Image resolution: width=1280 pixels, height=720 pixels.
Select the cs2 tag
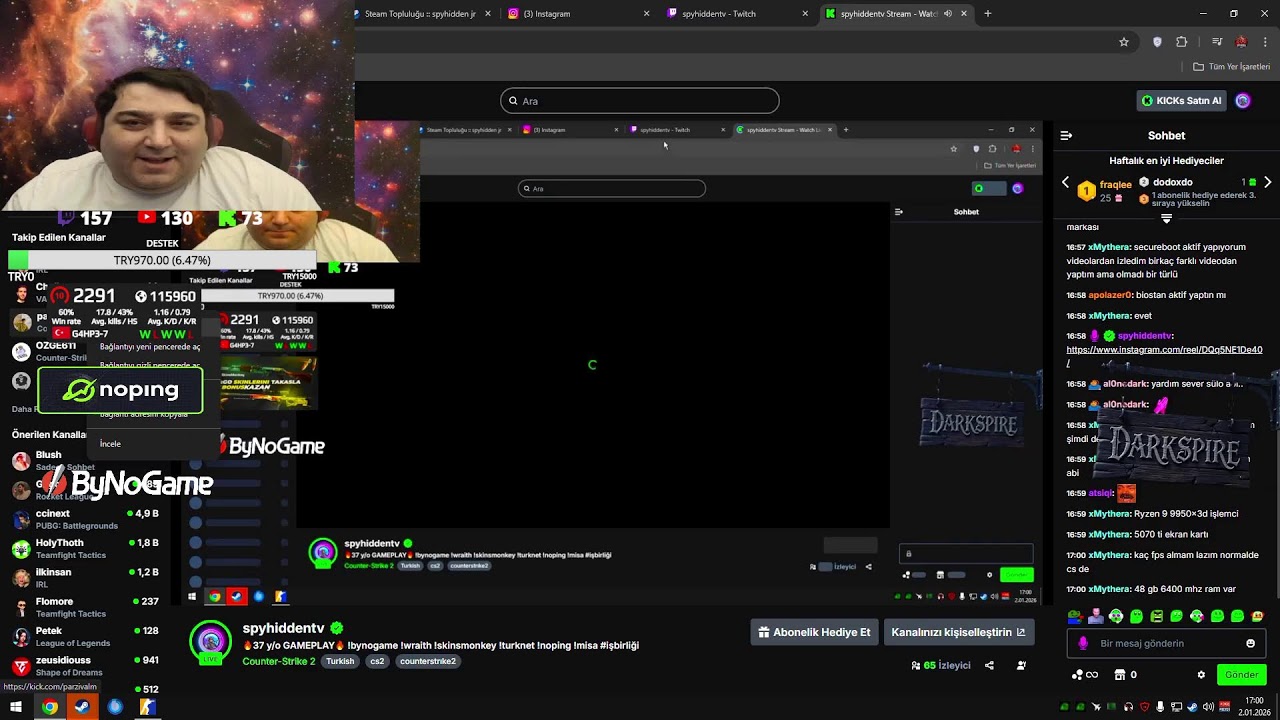tap(377, 661)
